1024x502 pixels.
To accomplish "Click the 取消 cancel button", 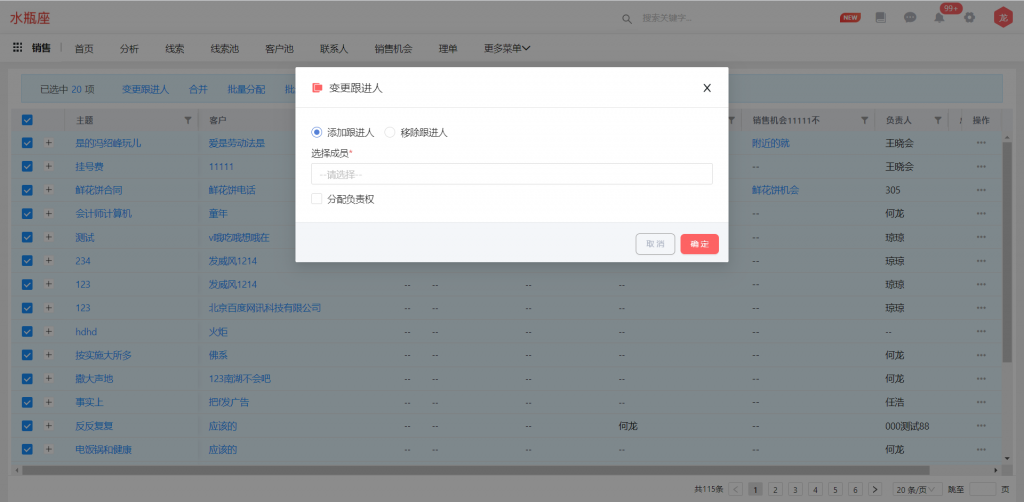I will [655, 244].
